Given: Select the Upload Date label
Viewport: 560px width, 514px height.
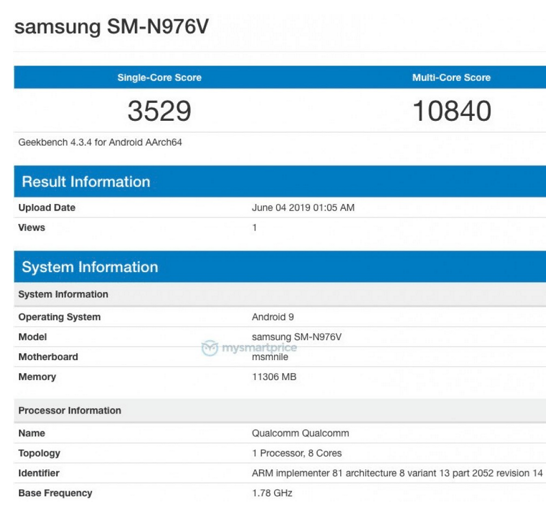Looking at the screenshot, I should (x=47, y=208).
